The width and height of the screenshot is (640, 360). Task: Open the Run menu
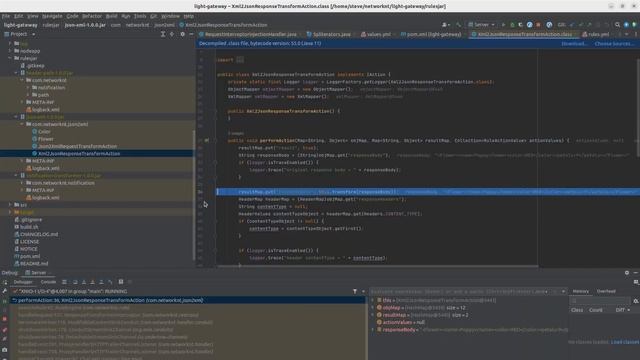[126, 16]
